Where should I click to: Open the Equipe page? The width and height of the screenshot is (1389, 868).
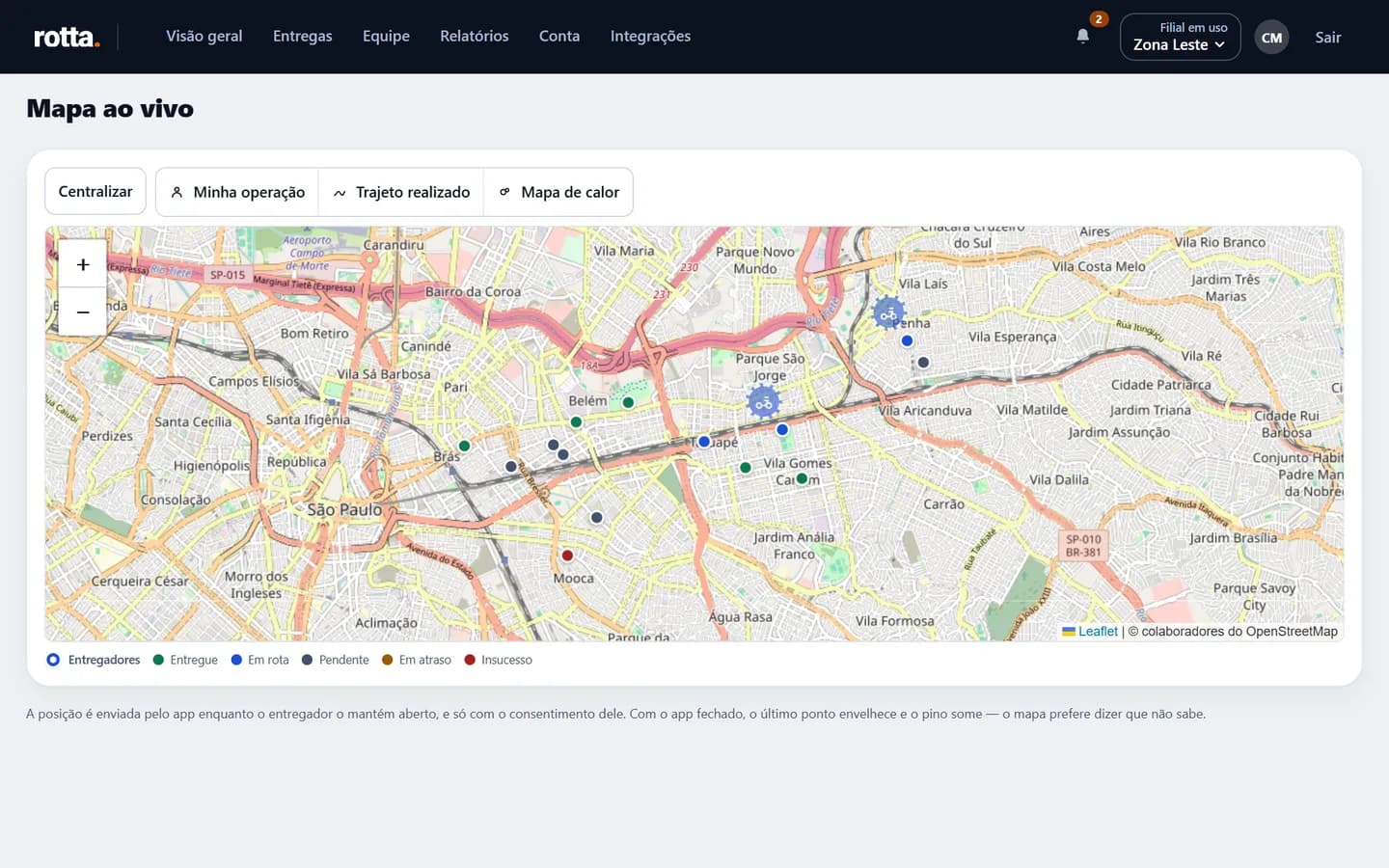point(386,37)
